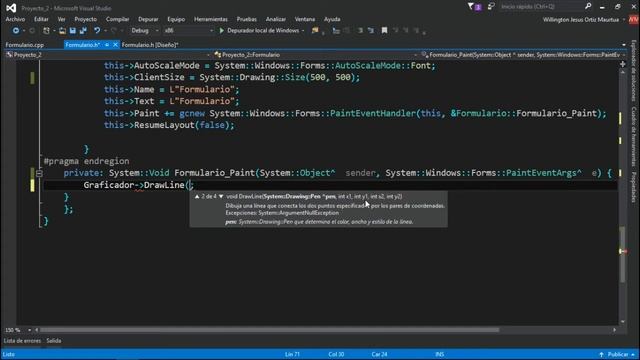Screen dimensions: 640x360
Task: Open the Formulario_Paint member dropdown
Action: (523, 55)
